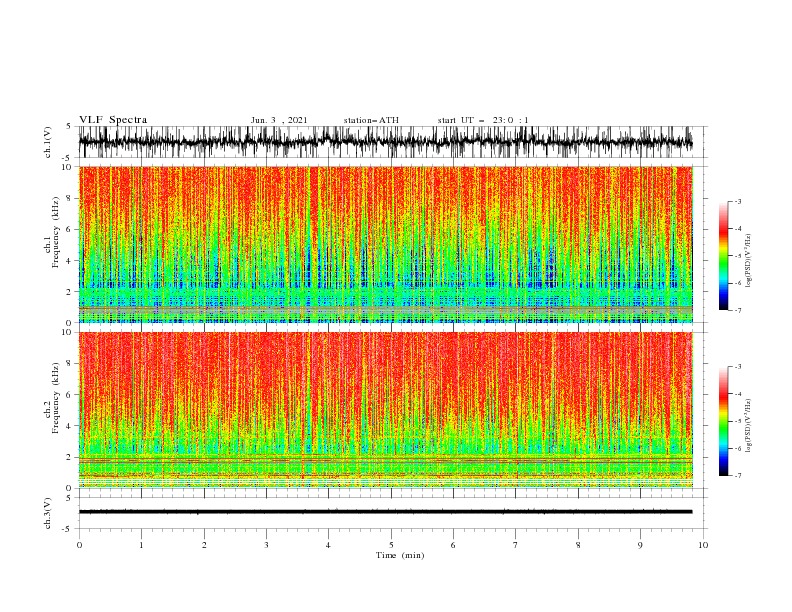
Task: Click time axis tick label "1"
Action: 141,545
